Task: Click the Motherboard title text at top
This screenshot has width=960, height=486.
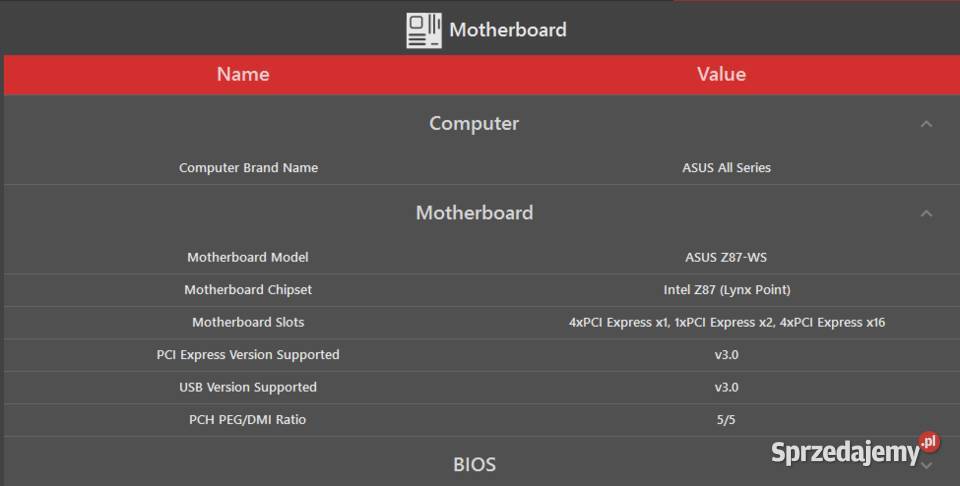Action: coord(508,29)
